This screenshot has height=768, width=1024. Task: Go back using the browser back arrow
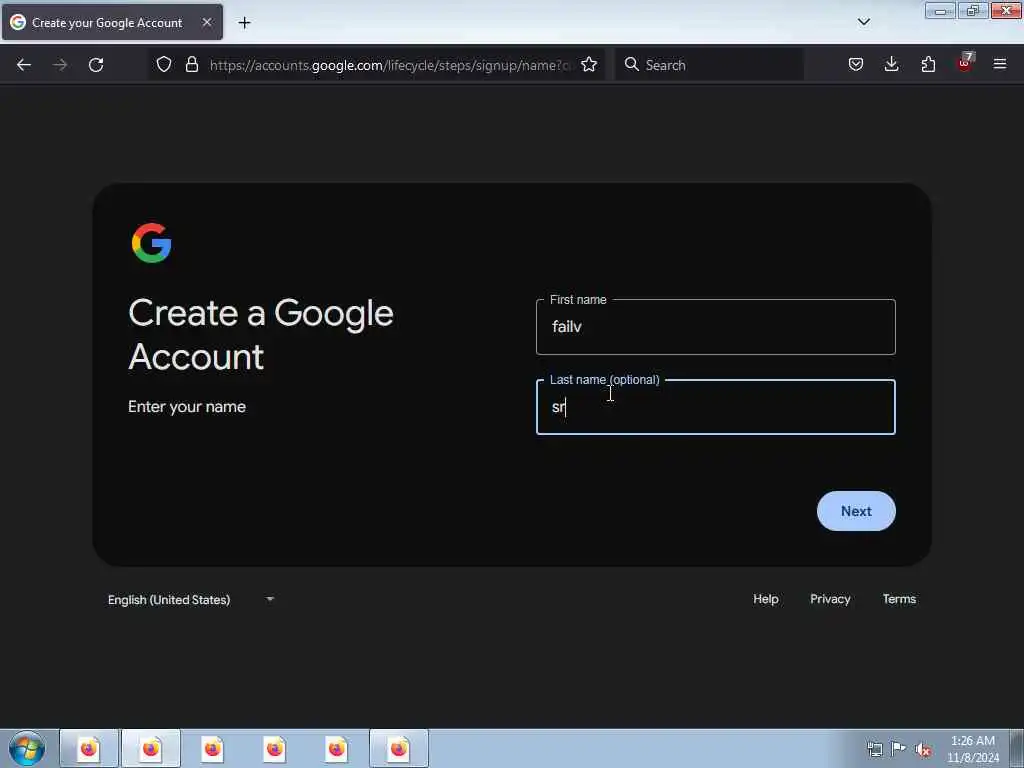24,65
